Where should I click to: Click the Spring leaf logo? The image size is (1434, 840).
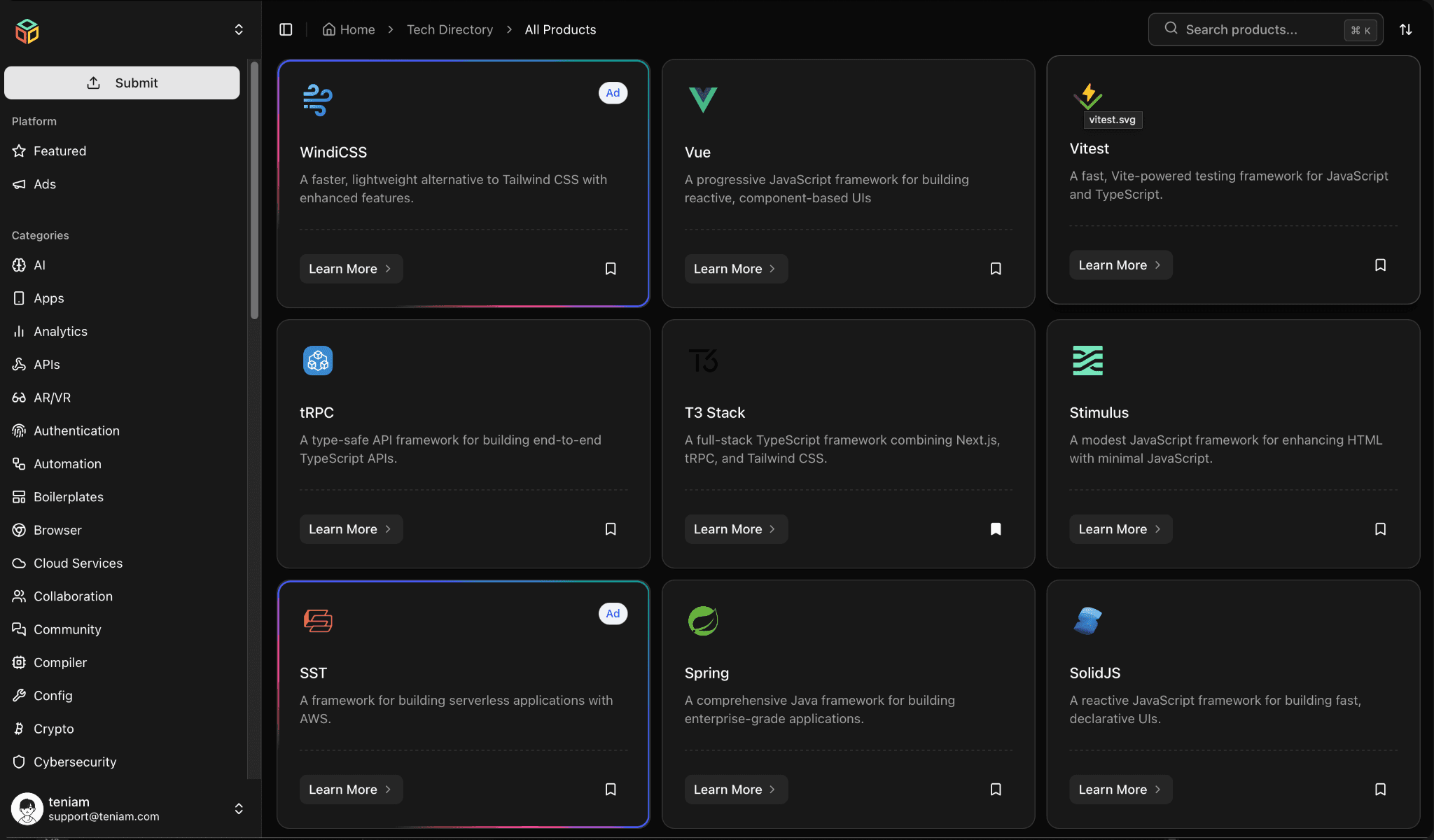(x=703, y=621)
